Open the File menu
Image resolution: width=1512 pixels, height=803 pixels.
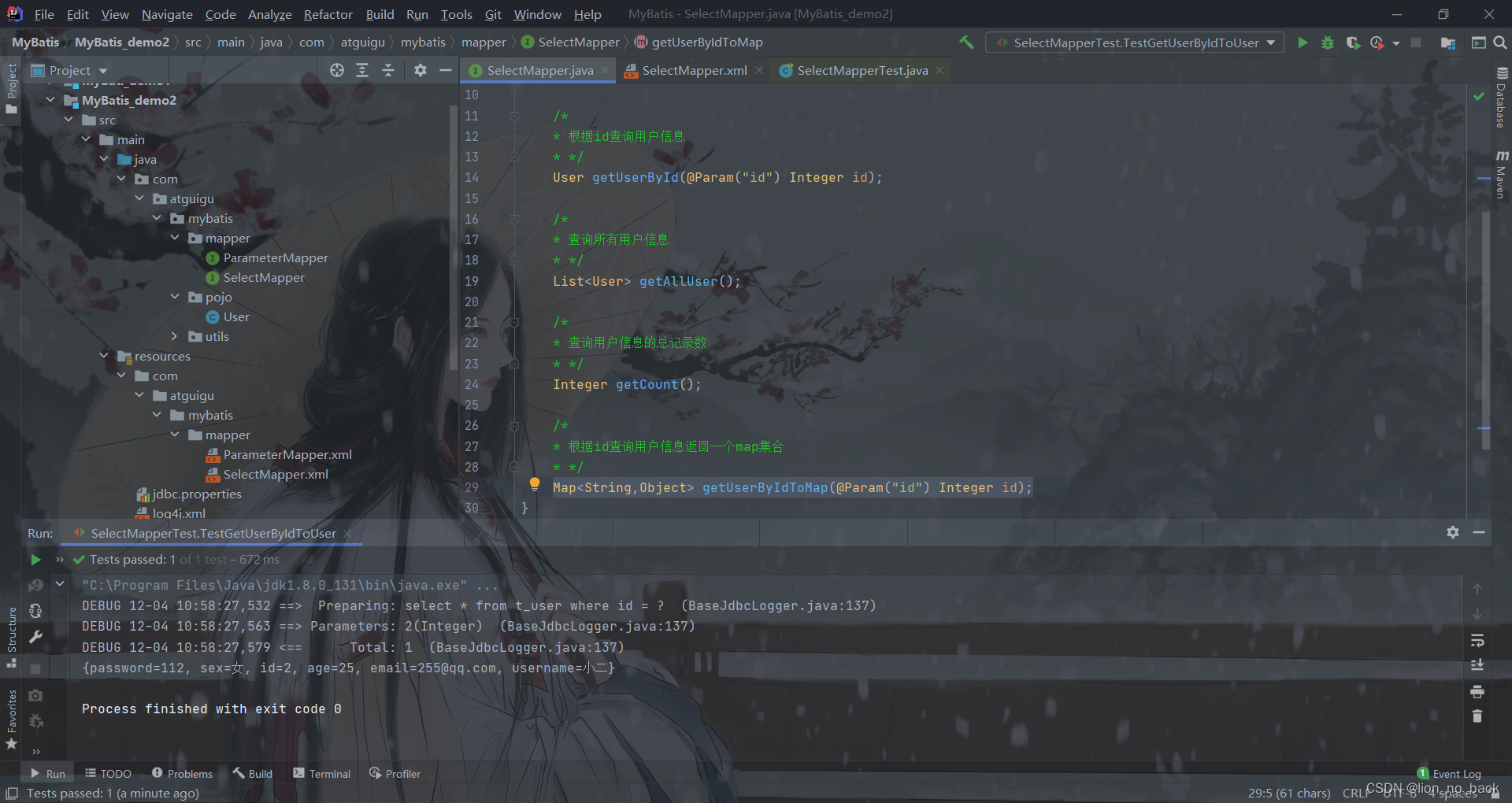click(x=44, y=14)
